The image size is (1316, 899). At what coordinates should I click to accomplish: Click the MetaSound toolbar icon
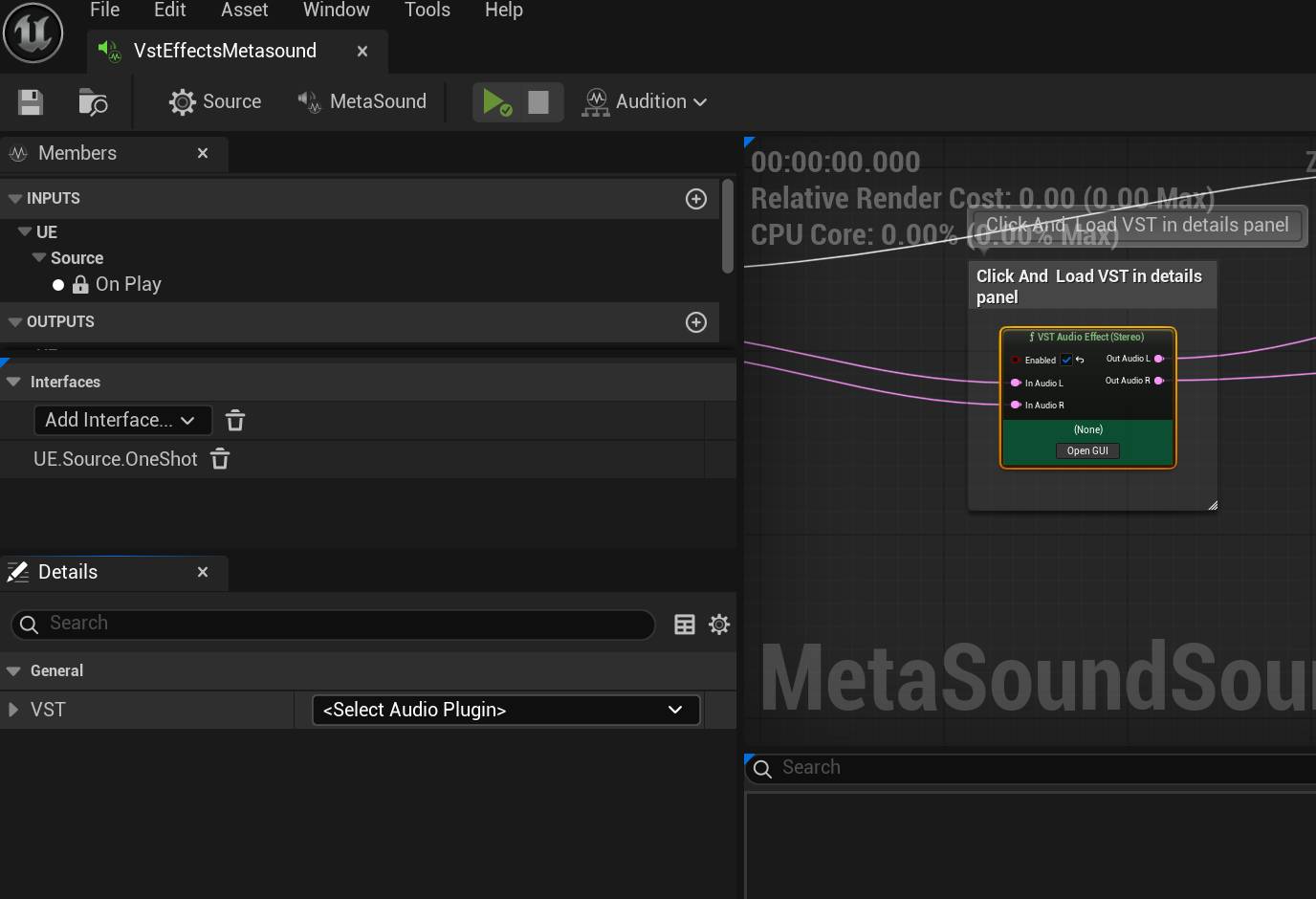click(x=308, y=101)
